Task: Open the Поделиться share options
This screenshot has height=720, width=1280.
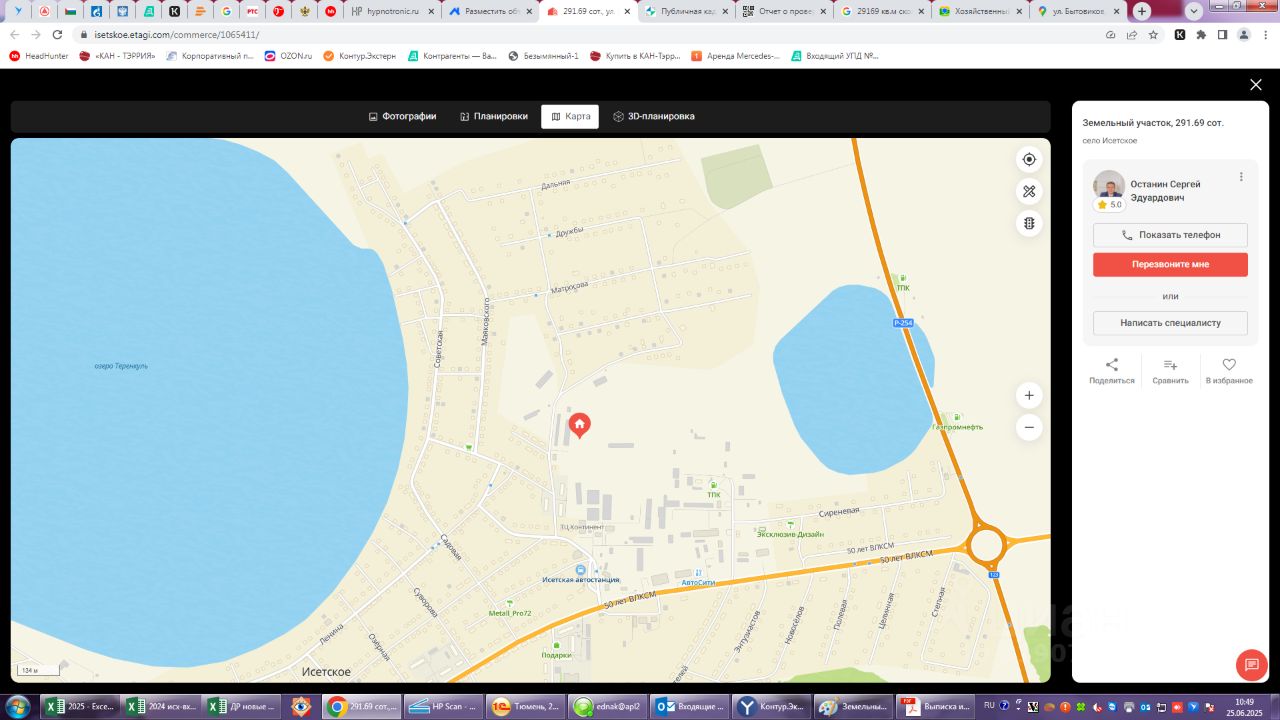Action: [1112, 371]
